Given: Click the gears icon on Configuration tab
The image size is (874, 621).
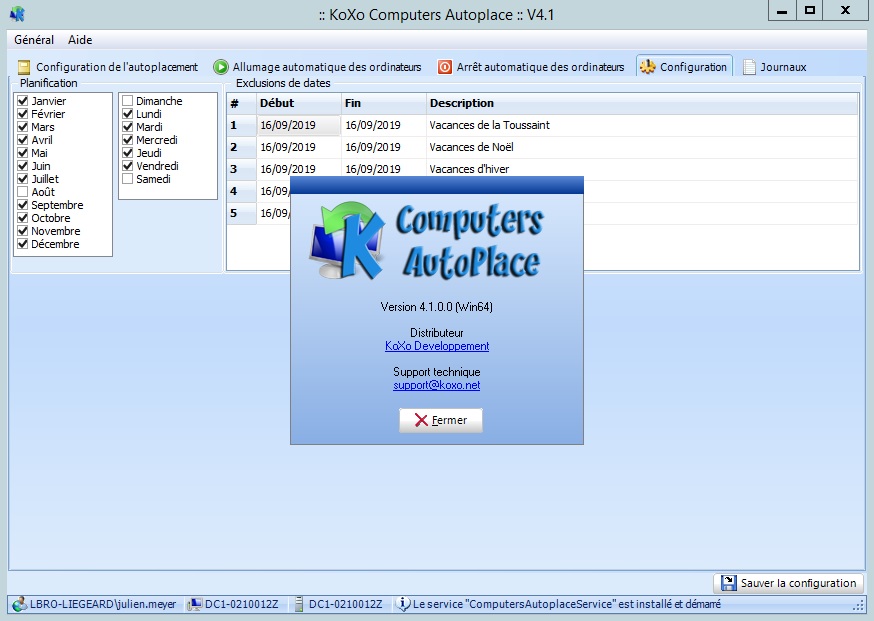Looking at the screenshot, I should 648,67.
